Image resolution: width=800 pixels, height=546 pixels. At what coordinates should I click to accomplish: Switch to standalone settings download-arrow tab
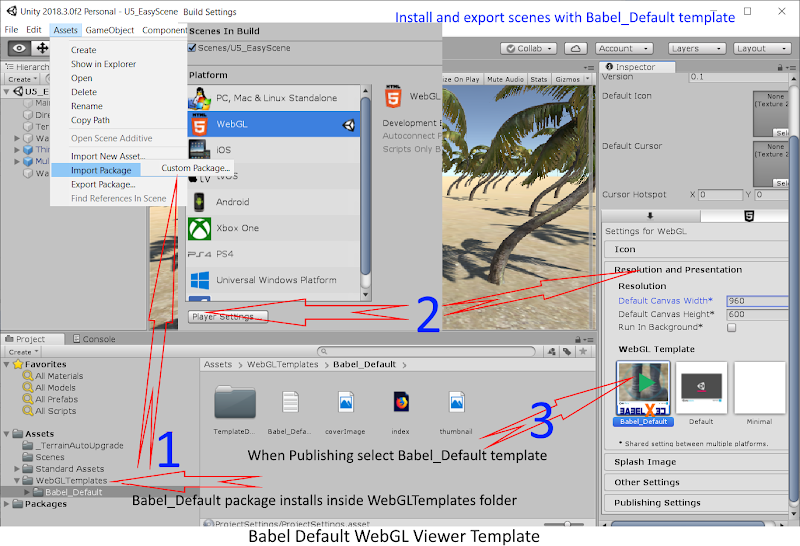(x=650, y=216)
